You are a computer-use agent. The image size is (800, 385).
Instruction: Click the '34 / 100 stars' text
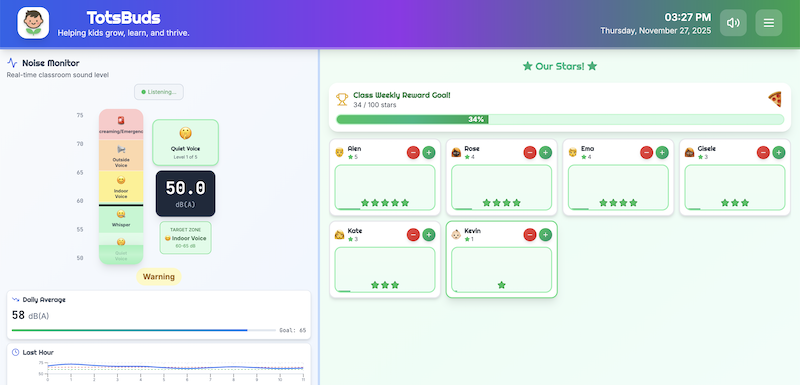pyautogui.click(x=374, y=105)
